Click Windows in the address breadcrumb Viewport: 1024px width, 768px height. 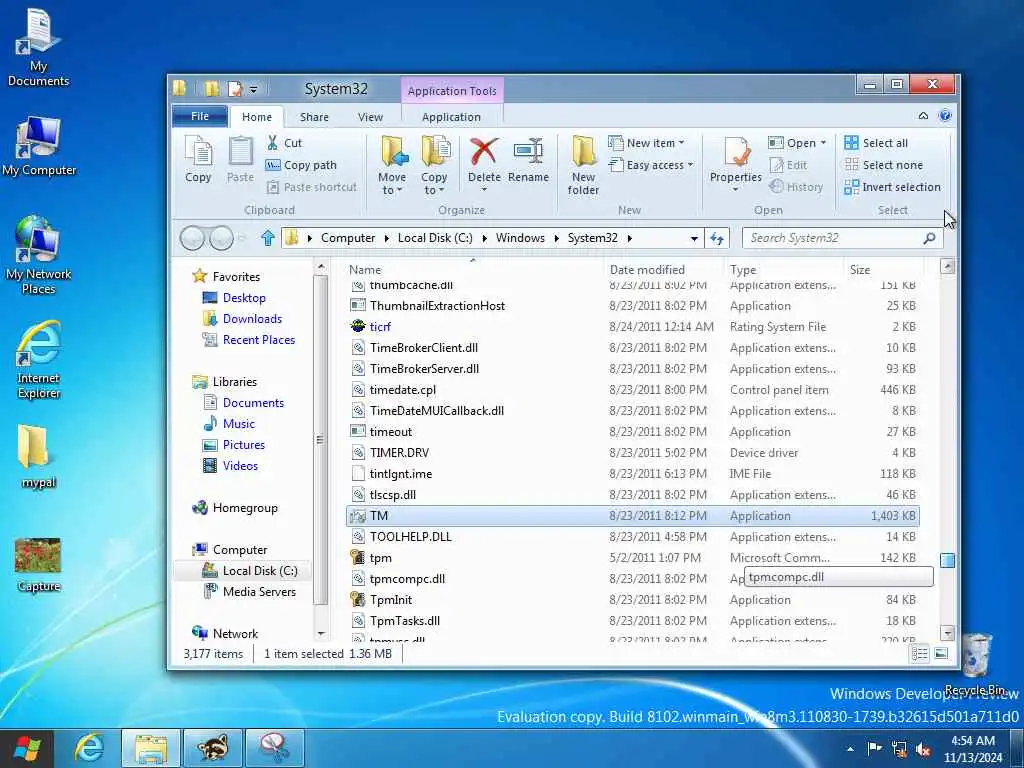(520, 238)
